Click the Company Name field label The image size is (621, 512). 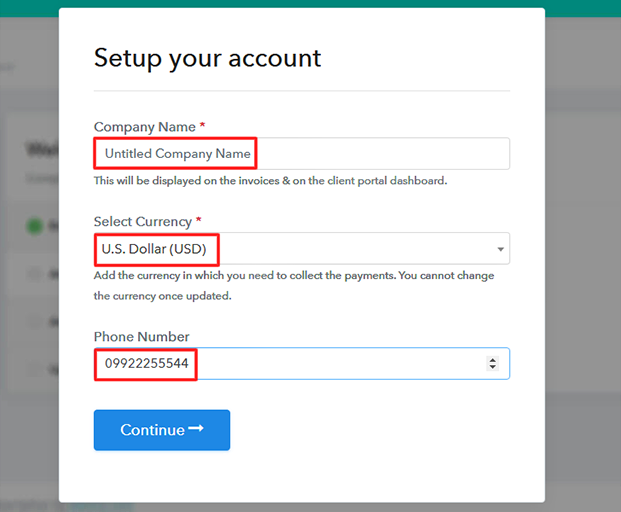144,127
